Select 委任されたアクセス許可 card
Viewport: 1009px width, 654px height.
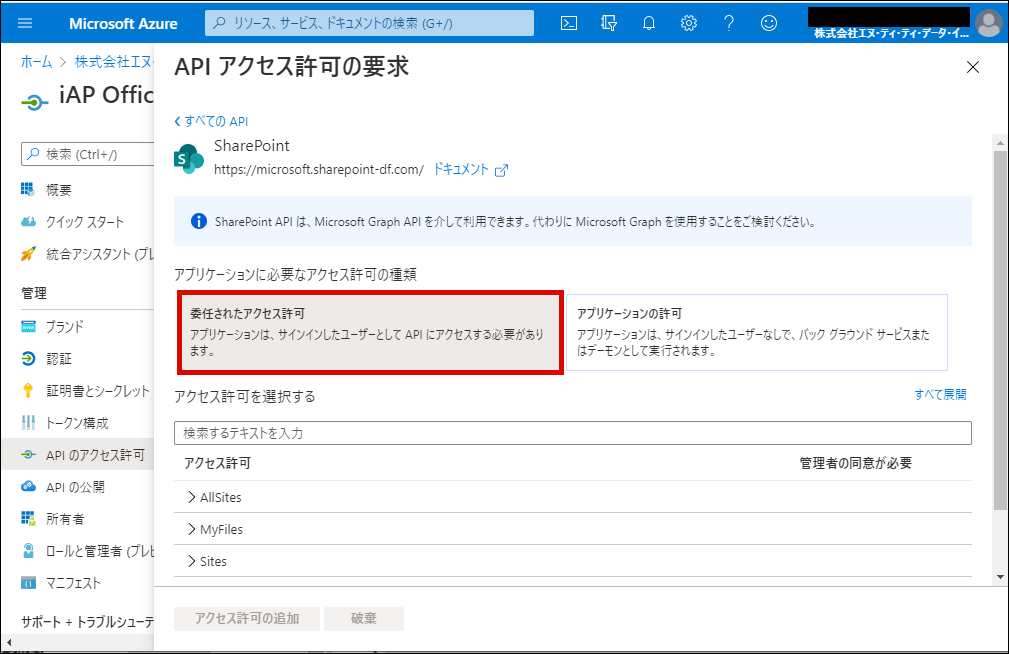pyautogui.click(x=370, y=332)
